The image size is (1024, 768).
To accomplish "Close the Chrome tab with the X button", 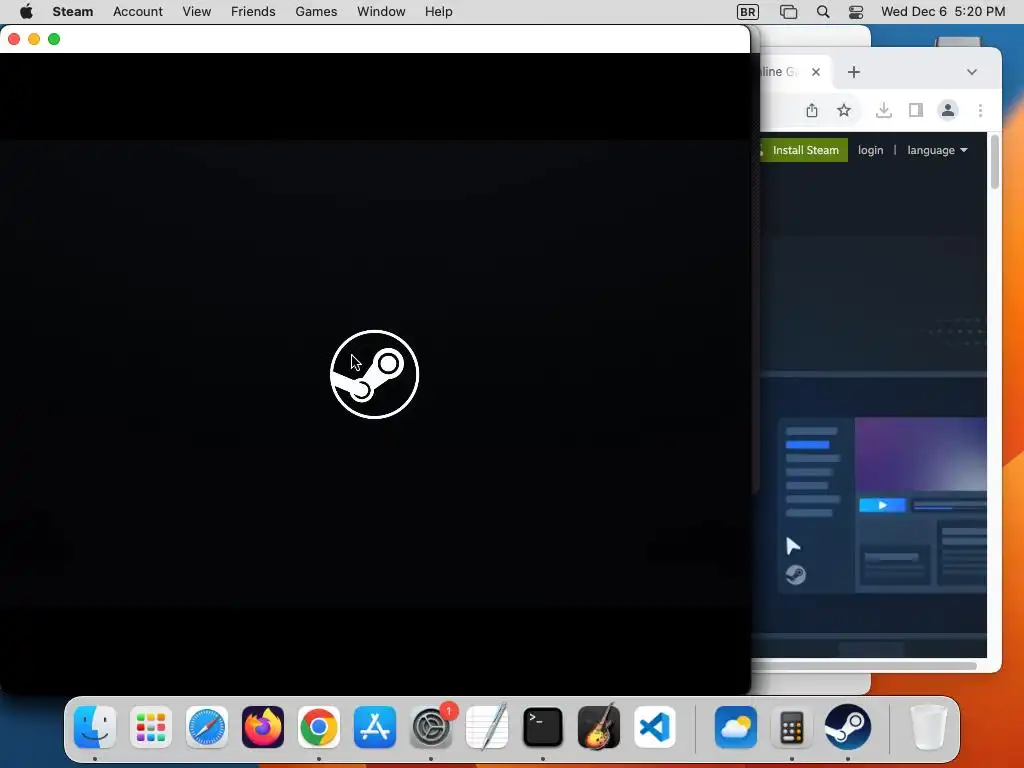I will coord(816,72).
